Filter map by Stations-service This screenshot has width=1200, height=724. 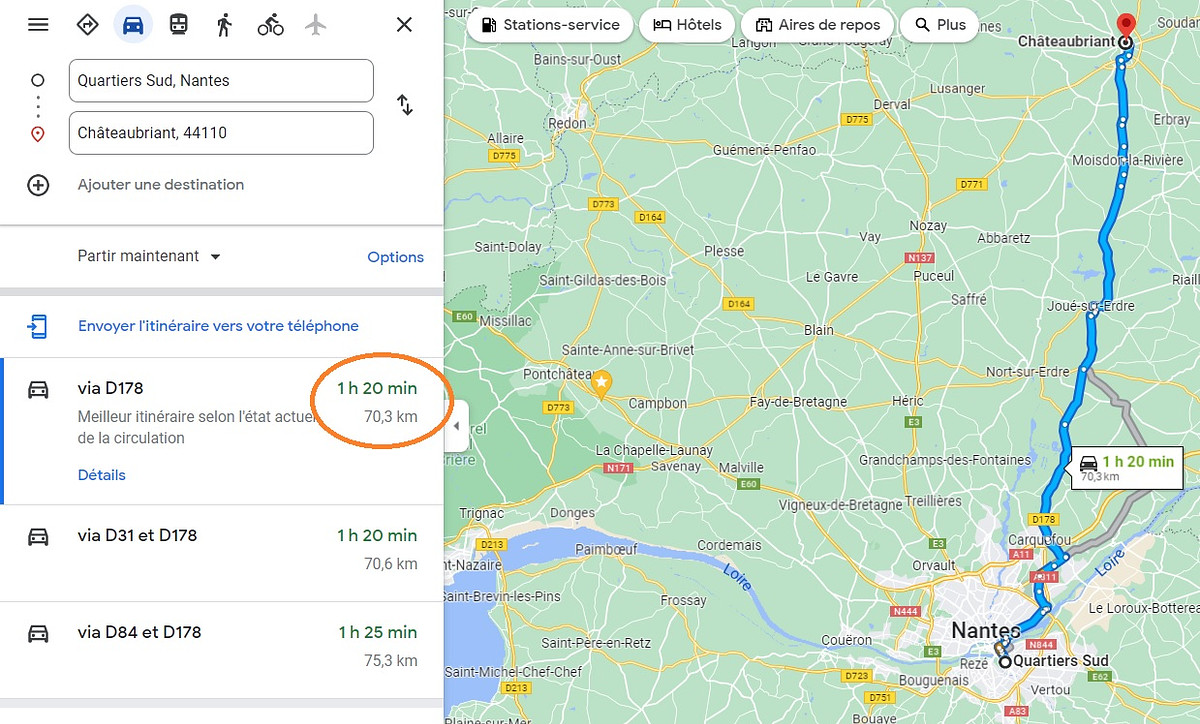click(550, 25)
